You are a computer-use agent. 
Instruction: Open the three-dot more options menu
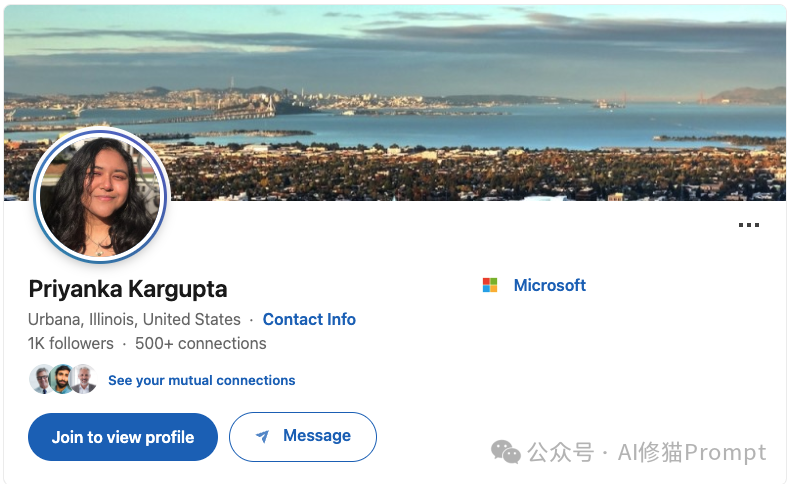(748, 225)
